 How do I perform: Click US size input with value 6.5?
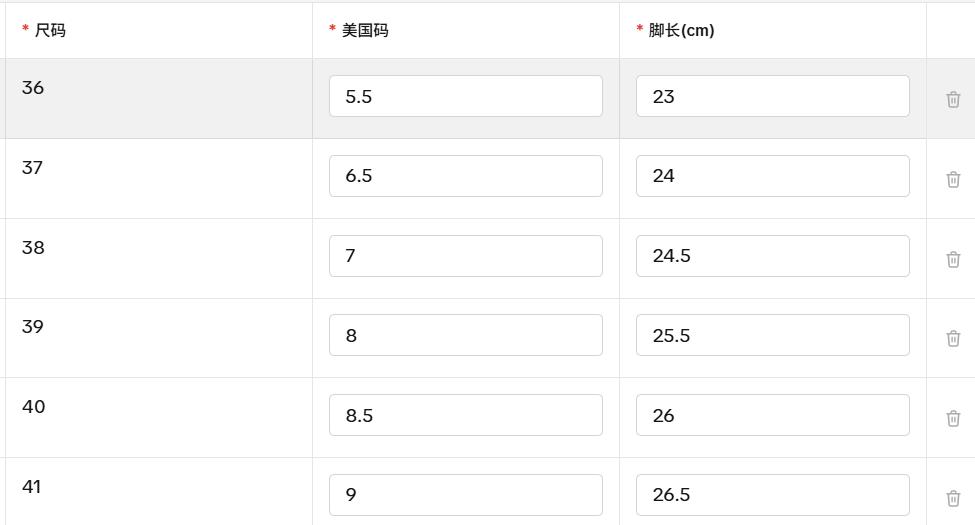pyautogui.click(x=465, y=176)
